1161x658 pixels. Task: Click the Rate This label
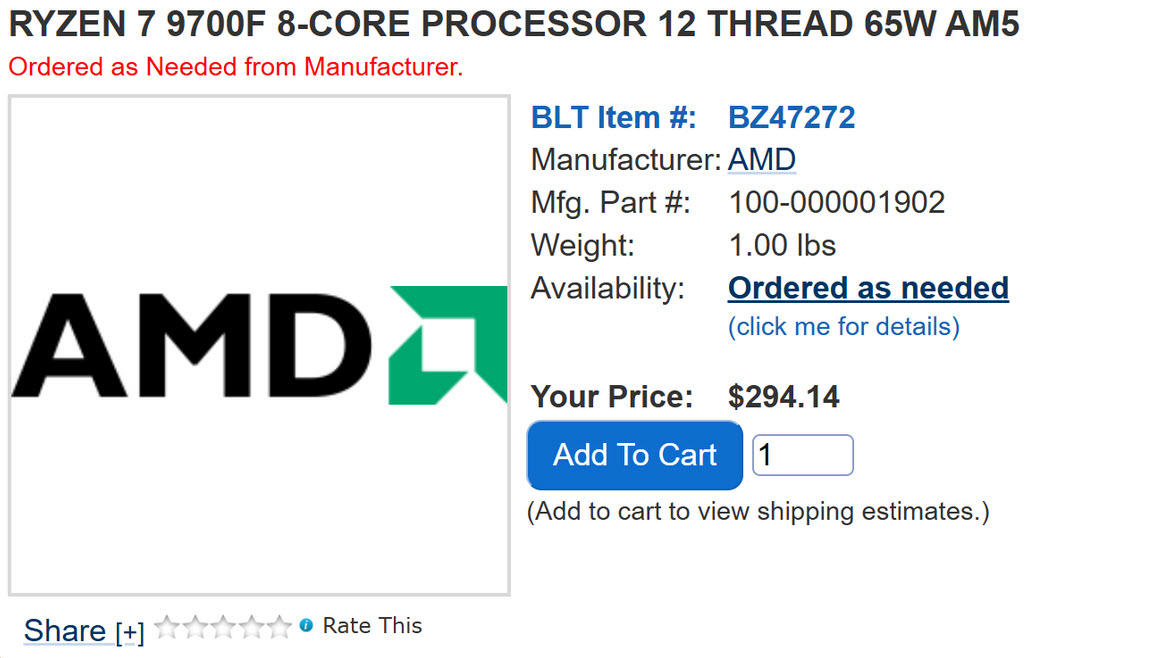pos(372,626)
